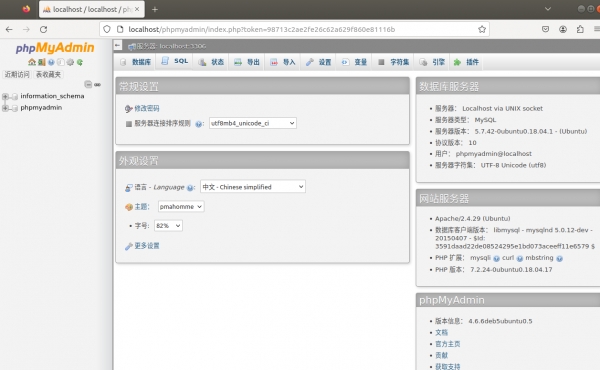Image resolution: width=600 pixels, height=370 pixels.
Task: Open the list all tabs chevron in Firefox
Action: point(548,9)
